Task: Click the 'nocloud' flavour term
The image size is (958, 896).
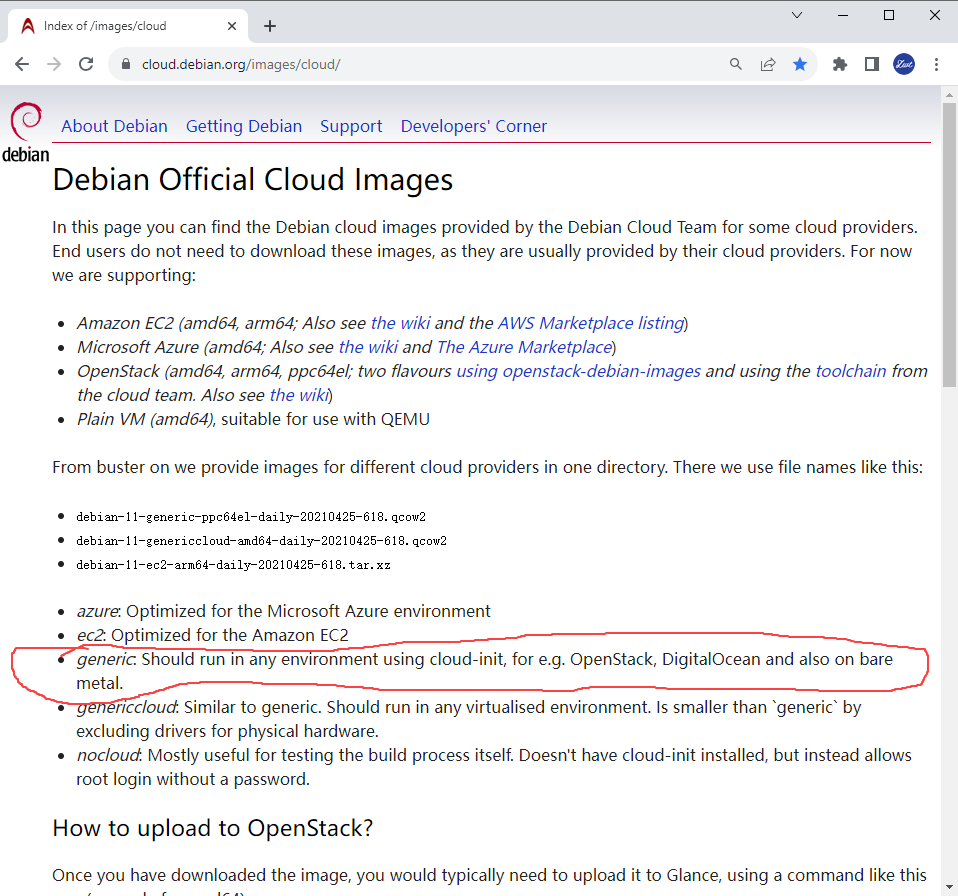Action: click(x=108, y=755)
